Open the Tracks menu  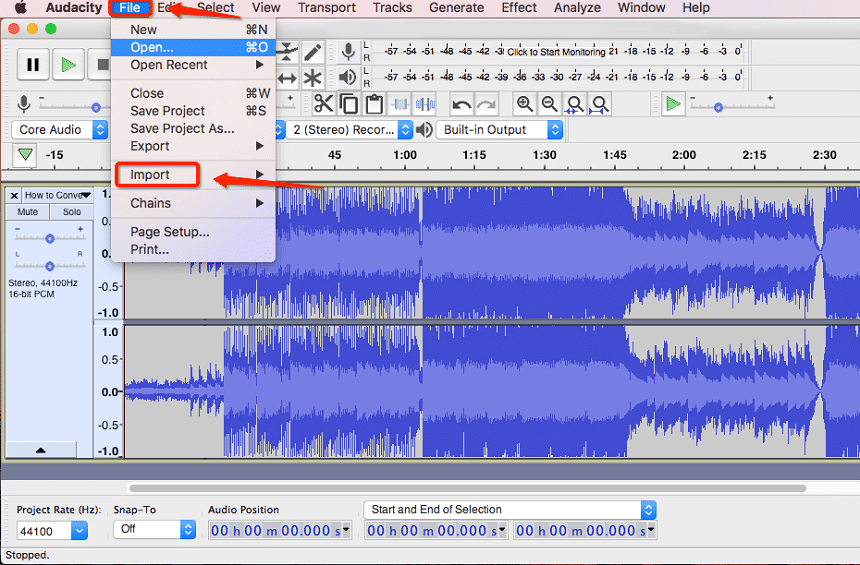tap(392, 7)
